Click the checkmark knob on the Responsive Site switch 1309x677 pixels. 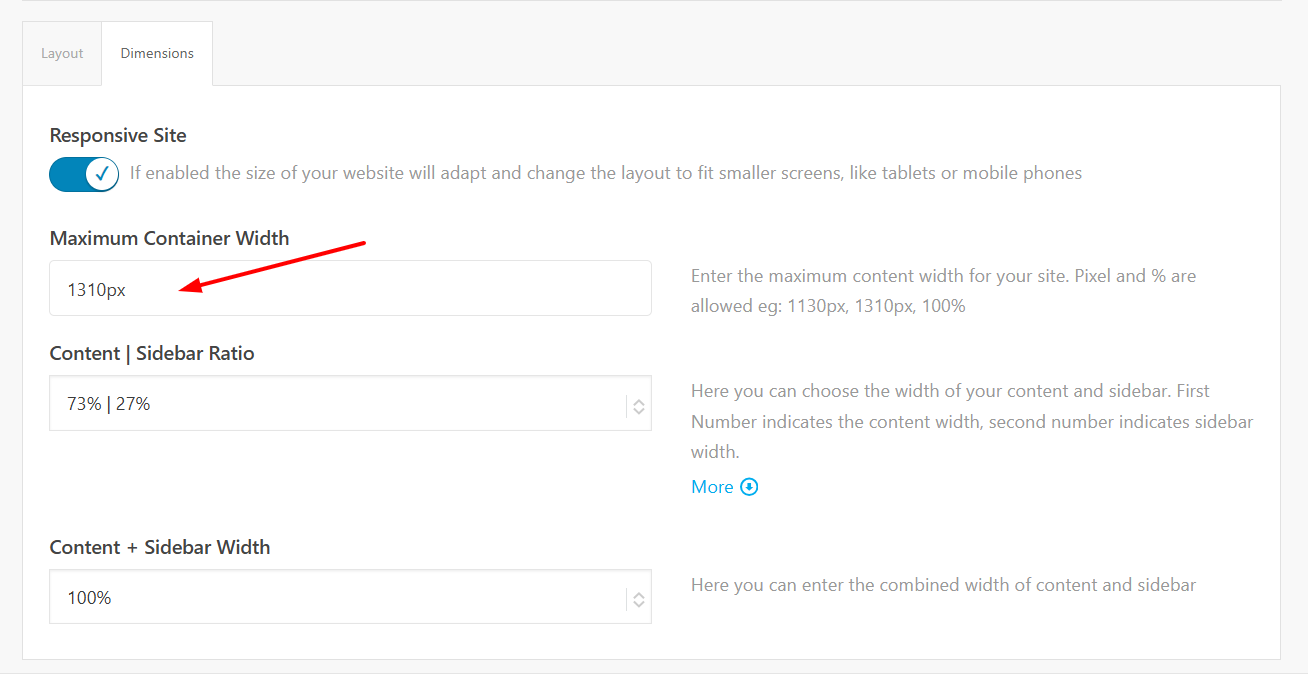pyautogui.click(x=101, y=174)
